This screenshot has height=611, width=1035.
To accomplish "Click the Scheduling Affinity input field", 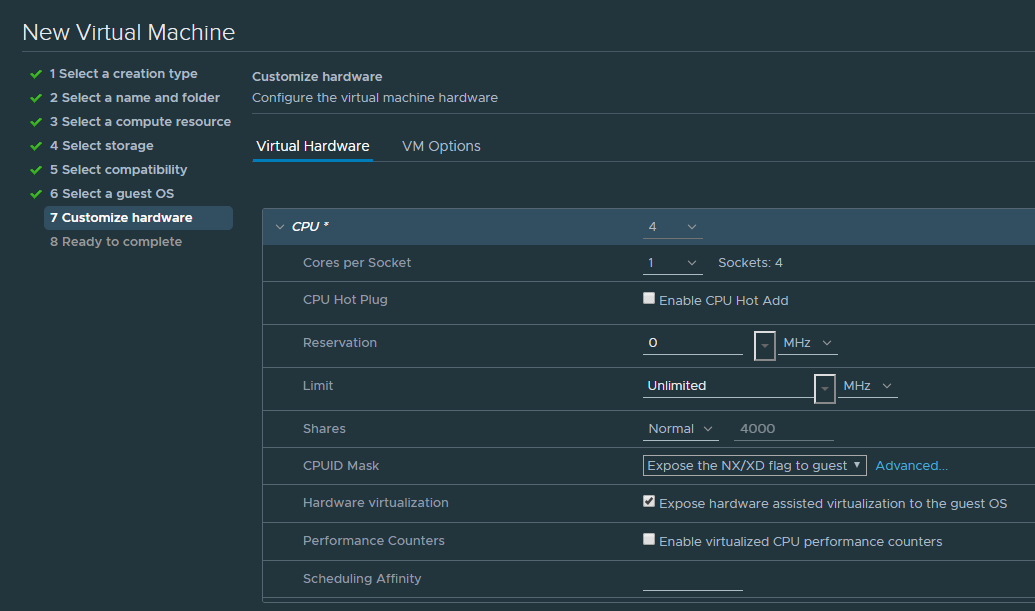I will 692,579.
